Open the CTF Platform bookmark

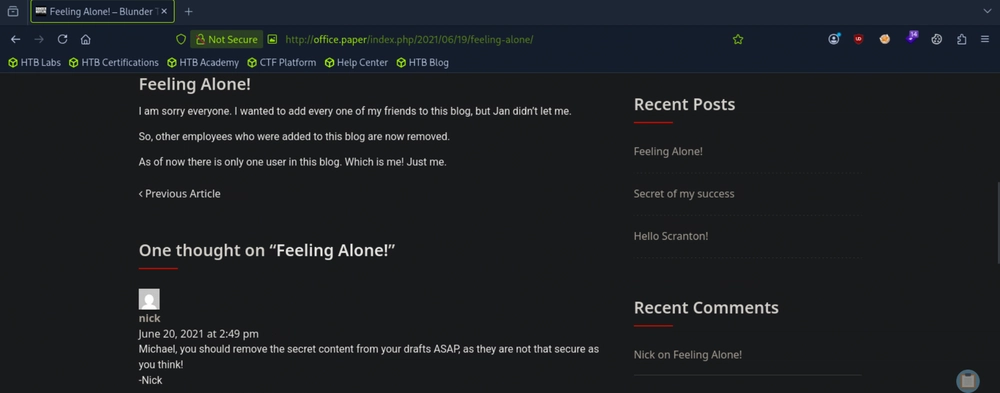(281, 63)
